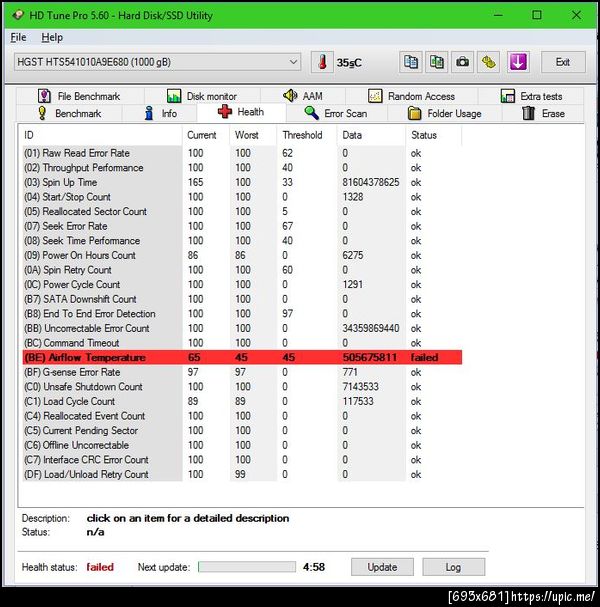This screenshot has height=607, width=600.
Task: Click the HD Tune Pro title bar icon
Action: (18, 15)
